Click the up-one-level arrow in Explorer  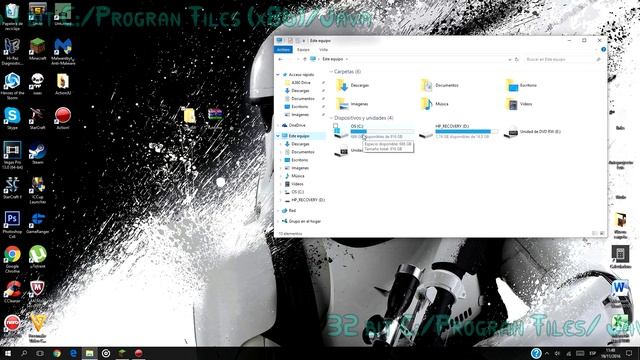click(x=304, y=59)
